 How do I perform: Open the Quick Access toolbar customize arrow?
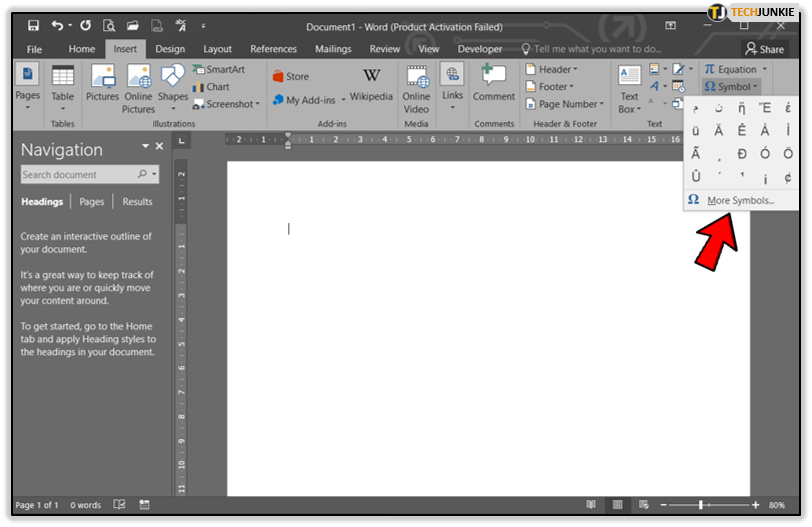click(203, 26)
